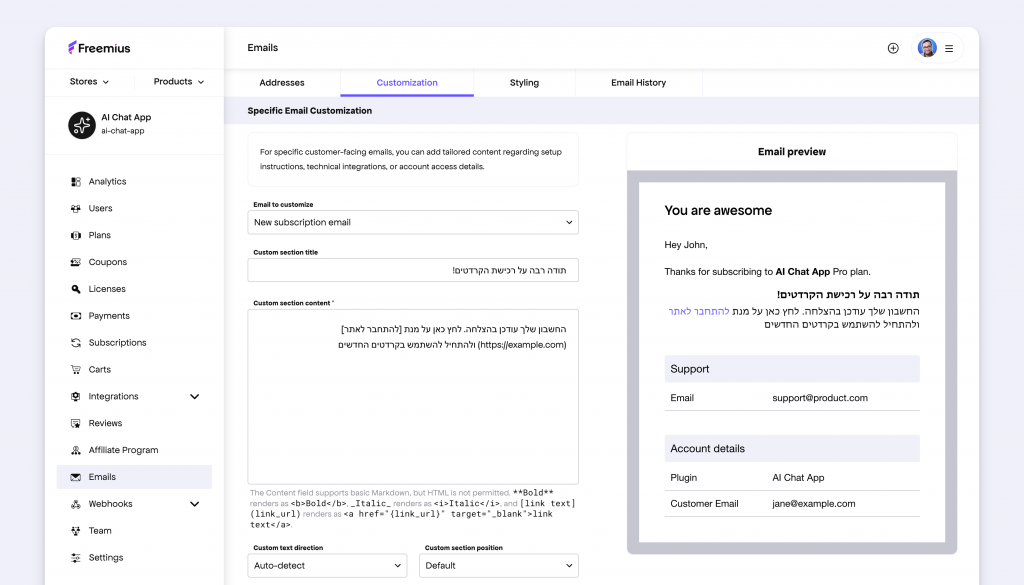Open the Email to customize dropdown
This screenshot has width=1024, height=585.
tap(413, 222)
